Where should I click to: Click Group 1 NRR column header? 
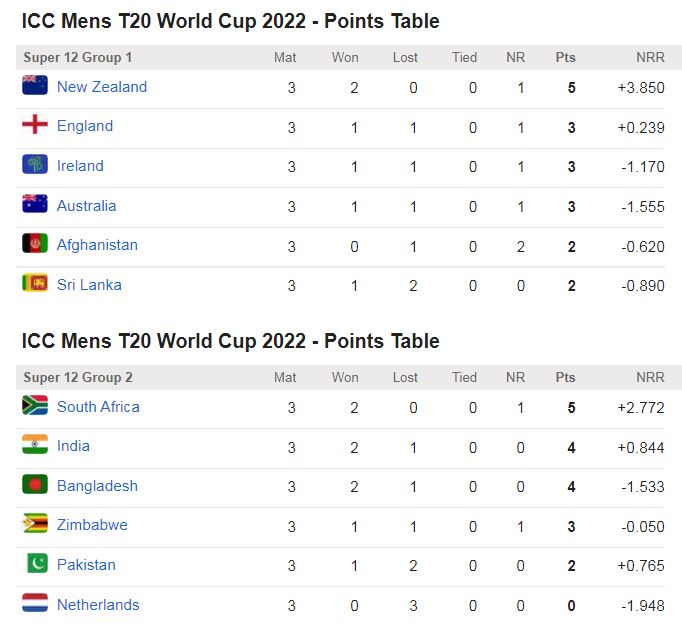pos(649,58)
